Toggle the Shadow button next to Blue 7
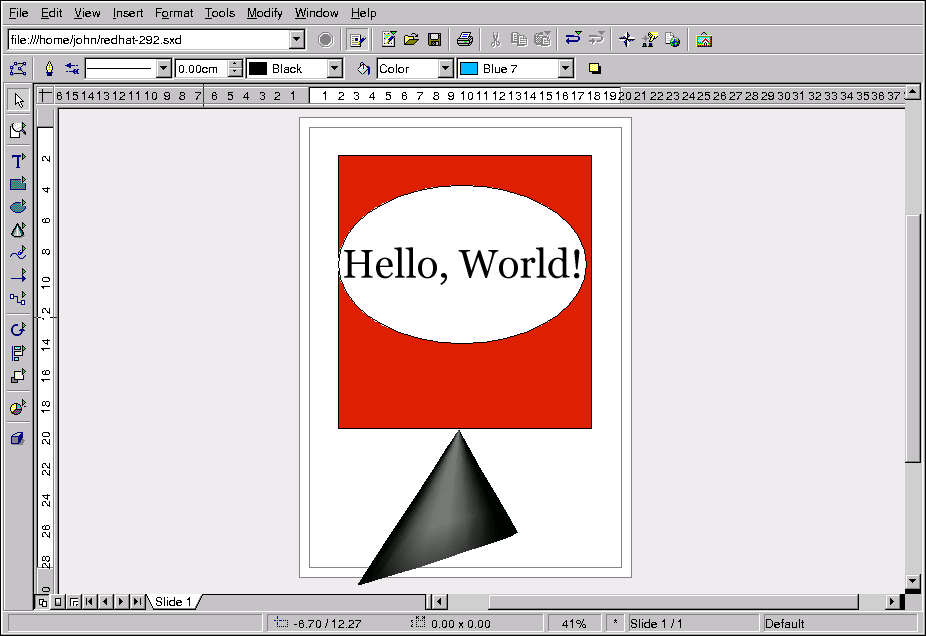This screenshot has width=926, height=636. click(x=595, y=69)
